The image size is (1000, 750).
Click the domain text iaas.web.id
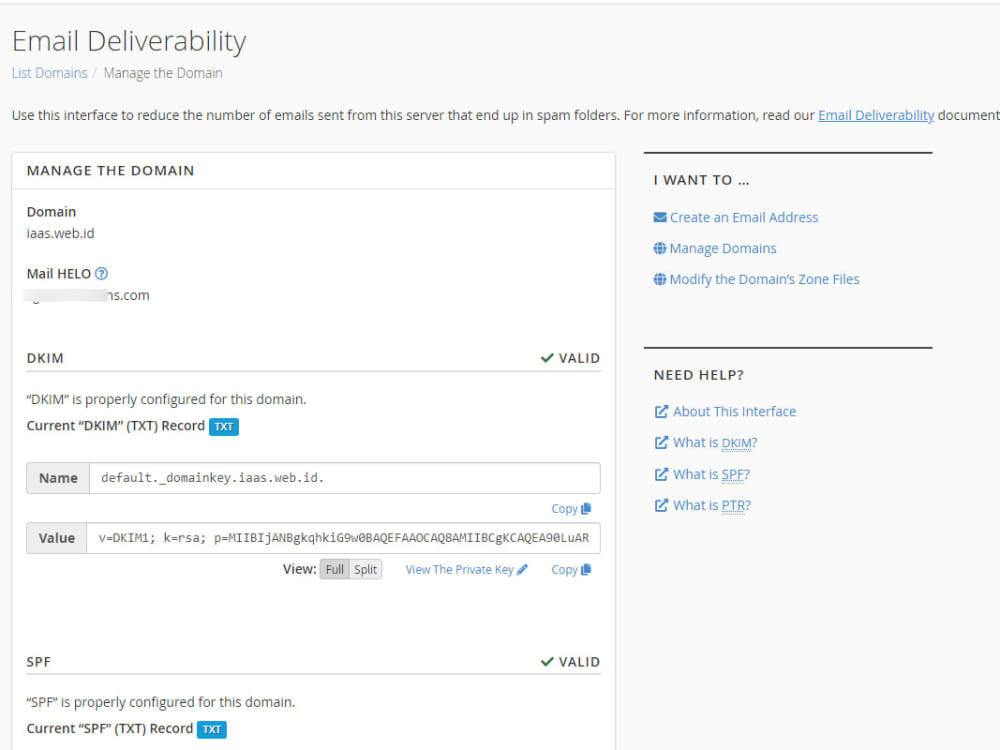tap(61, 233)
